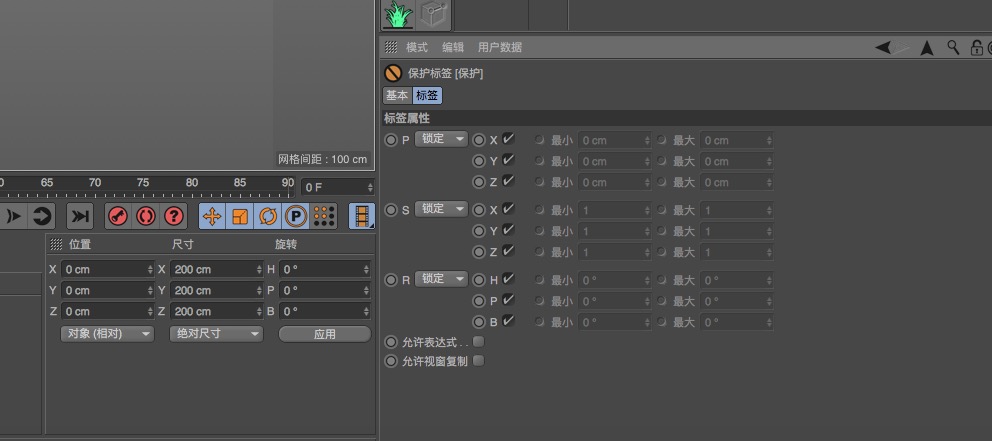Click the size Z field stepper arrows

tap(259, 311)
